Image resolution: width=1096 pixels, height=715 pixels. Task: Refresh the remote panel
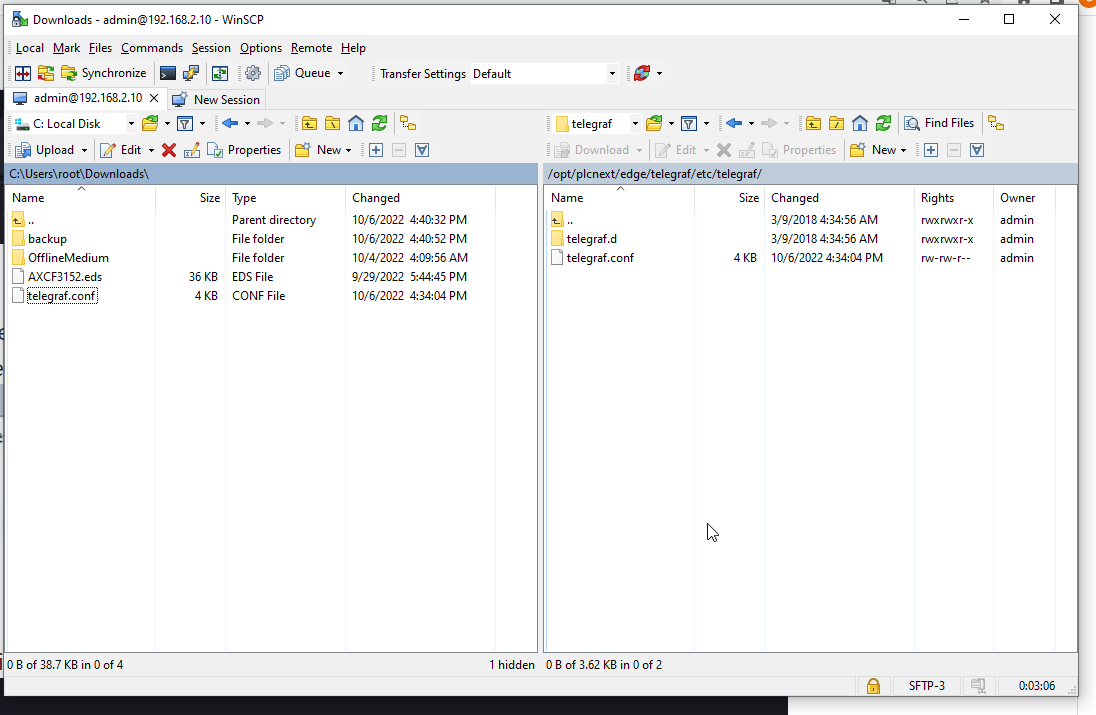884,124
